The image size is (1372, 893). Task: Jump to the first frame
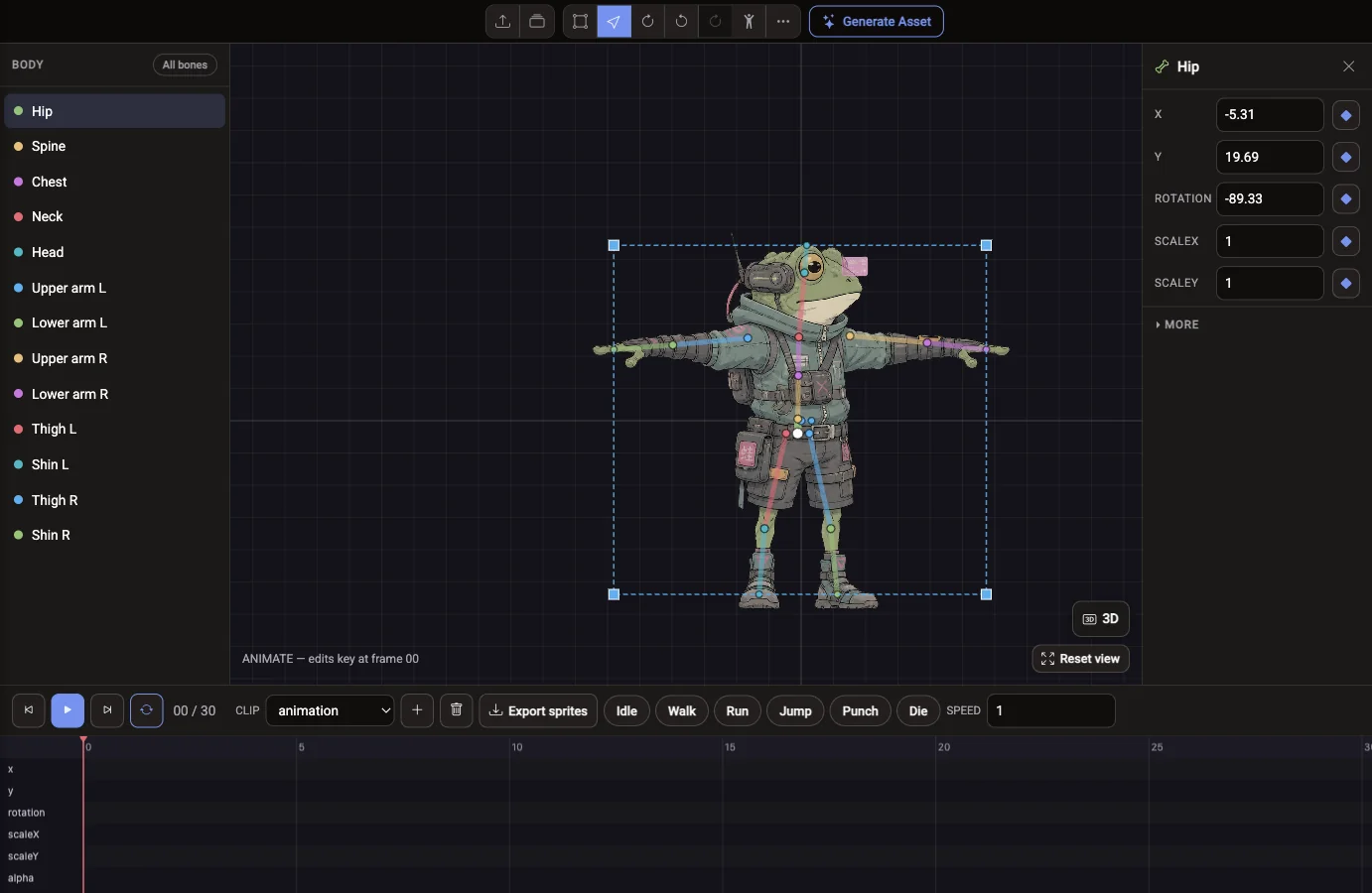coord(29,710)
